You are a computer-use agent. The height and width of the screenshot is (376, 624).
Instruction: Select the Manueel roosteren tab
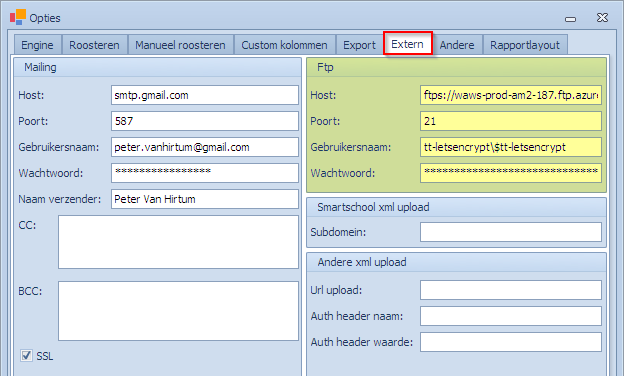coord(180,45)
